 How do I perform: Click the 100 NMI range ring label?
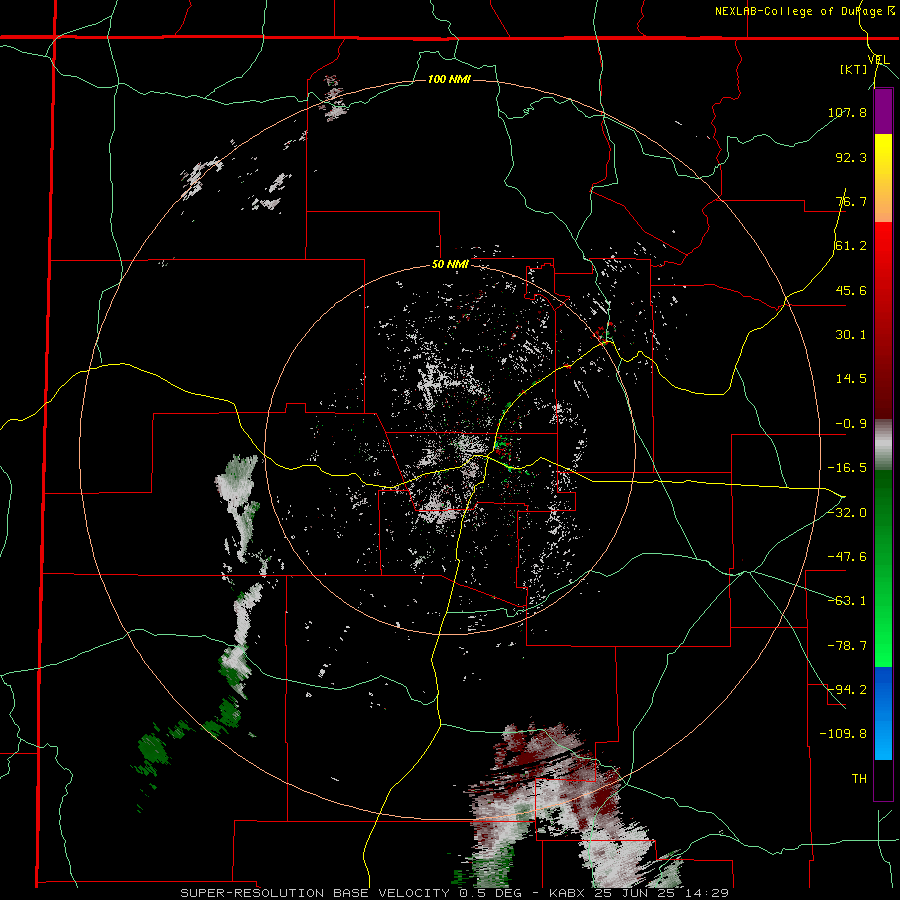point(449,79)
